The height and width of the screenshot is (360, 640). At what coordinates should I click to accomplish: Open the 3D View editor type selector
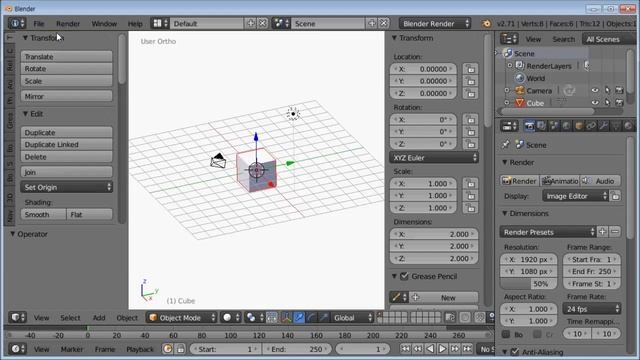(x=17, y=318)
